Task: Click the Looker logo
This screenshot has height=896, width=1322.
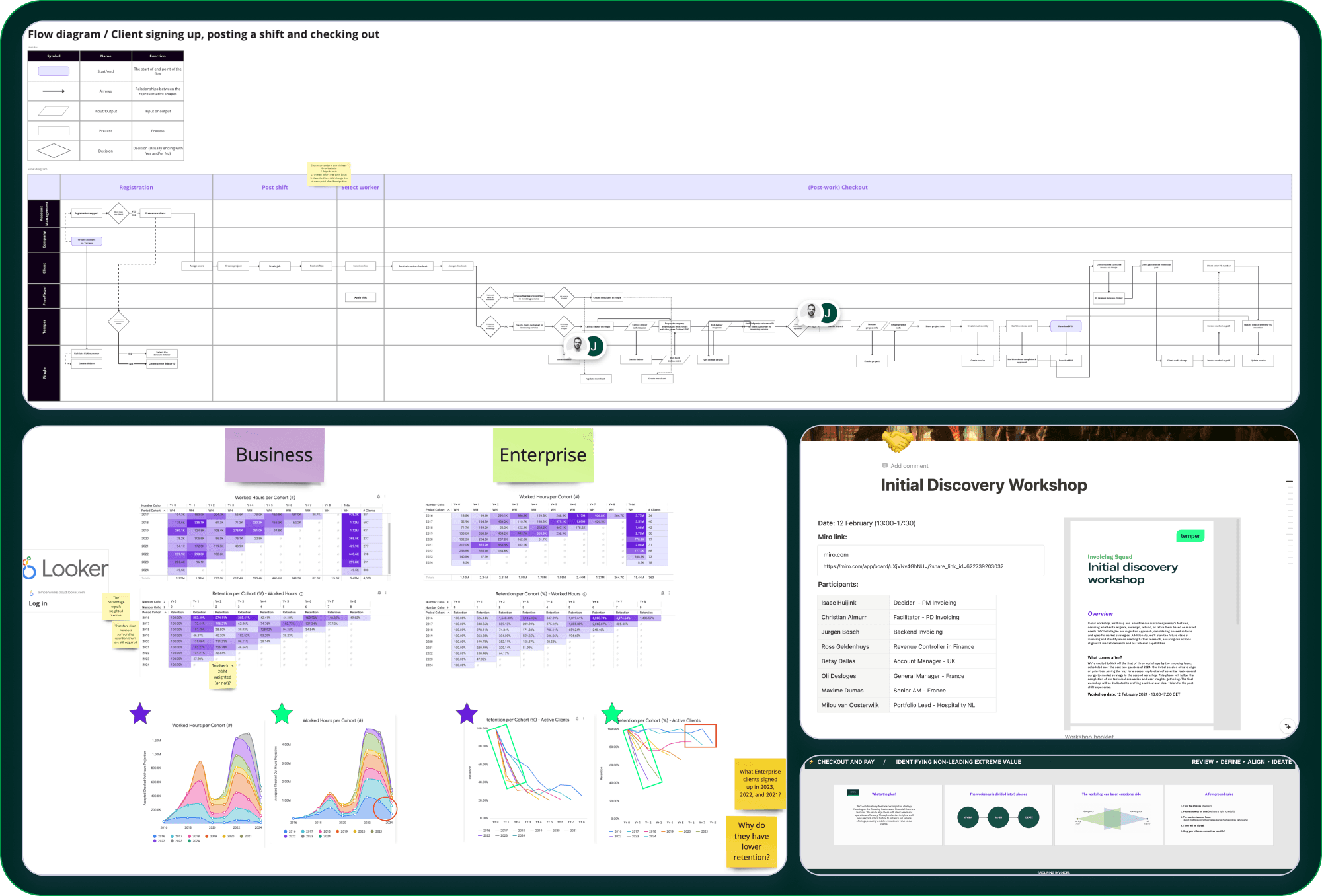Action: click(x=66, y=568)
